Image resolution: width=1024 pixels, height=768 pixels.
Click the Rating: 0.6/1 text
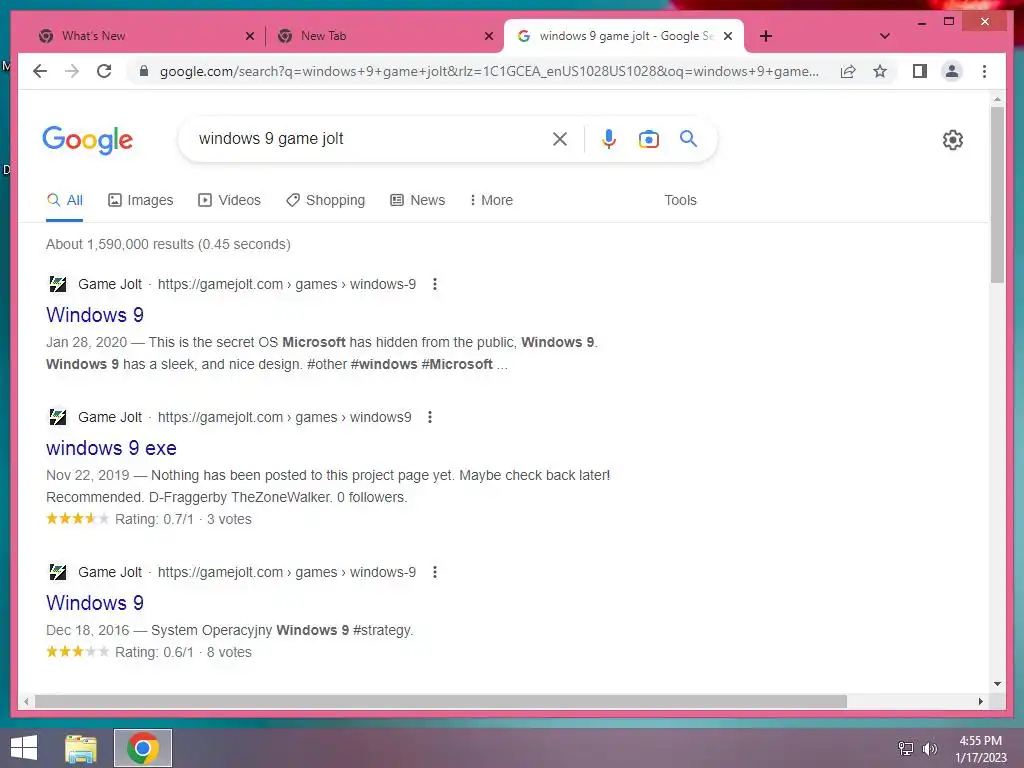154,652
